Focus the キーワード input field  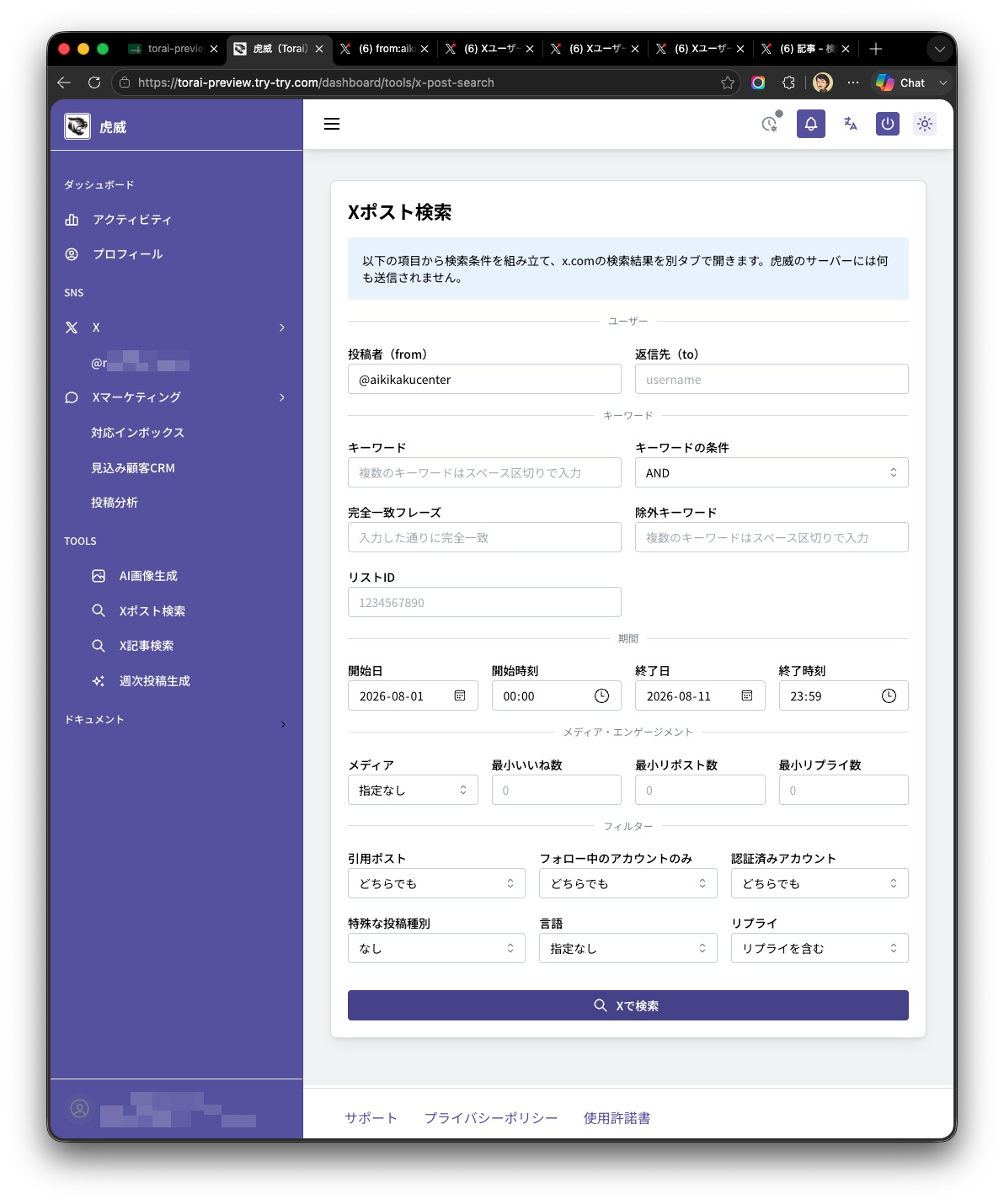[484, 472]
